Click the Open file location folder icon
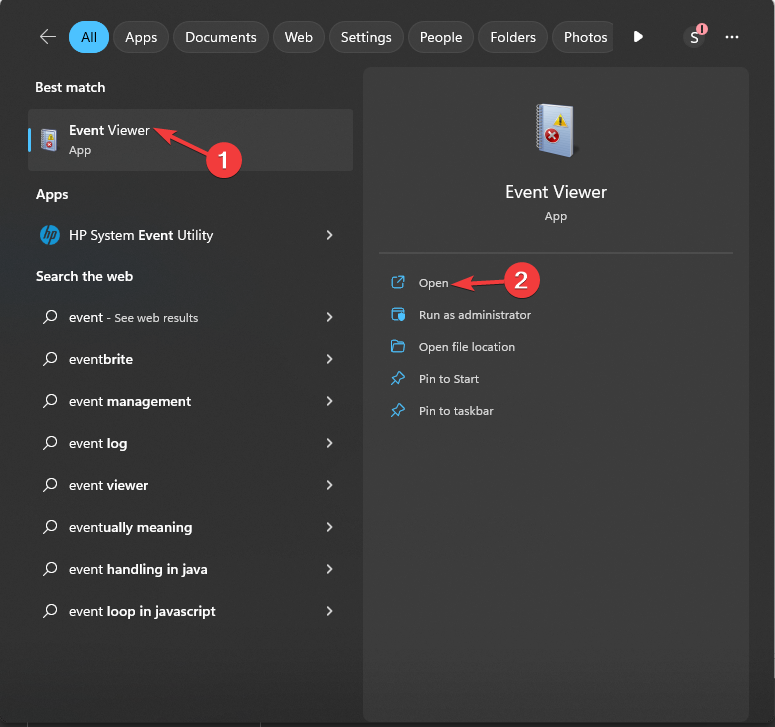The image size is (775, 727). coord(398,346)
